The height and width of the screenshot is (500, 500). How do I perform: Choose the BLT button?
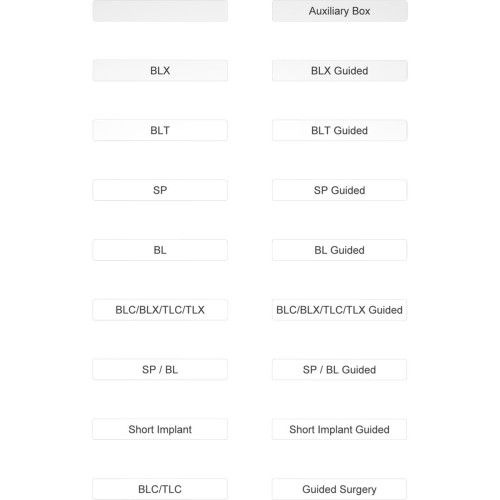(160, 130)
